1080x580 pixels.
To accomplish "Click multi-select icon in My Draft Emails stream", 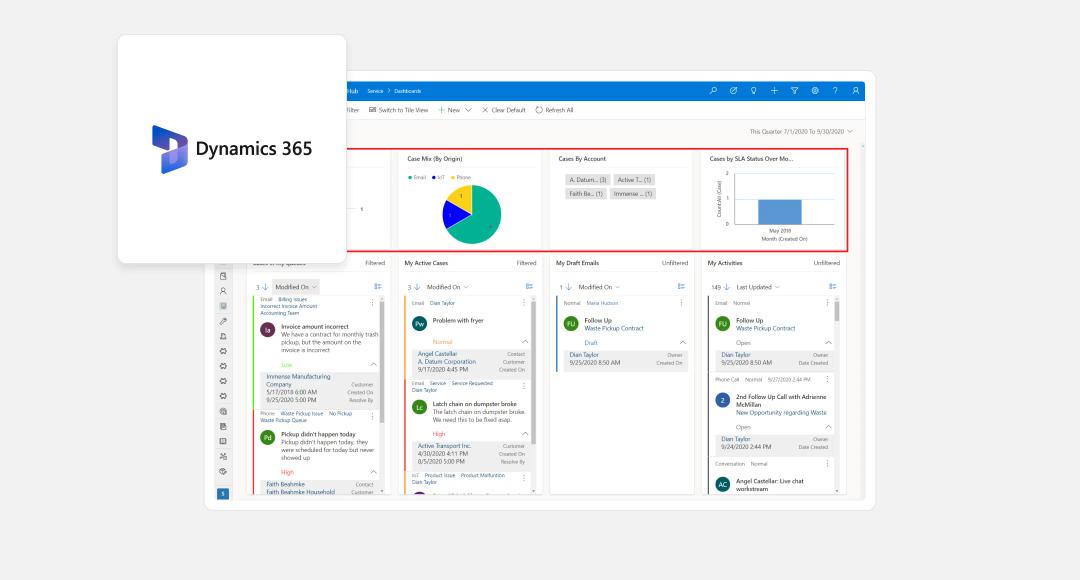I will (681, 287).
